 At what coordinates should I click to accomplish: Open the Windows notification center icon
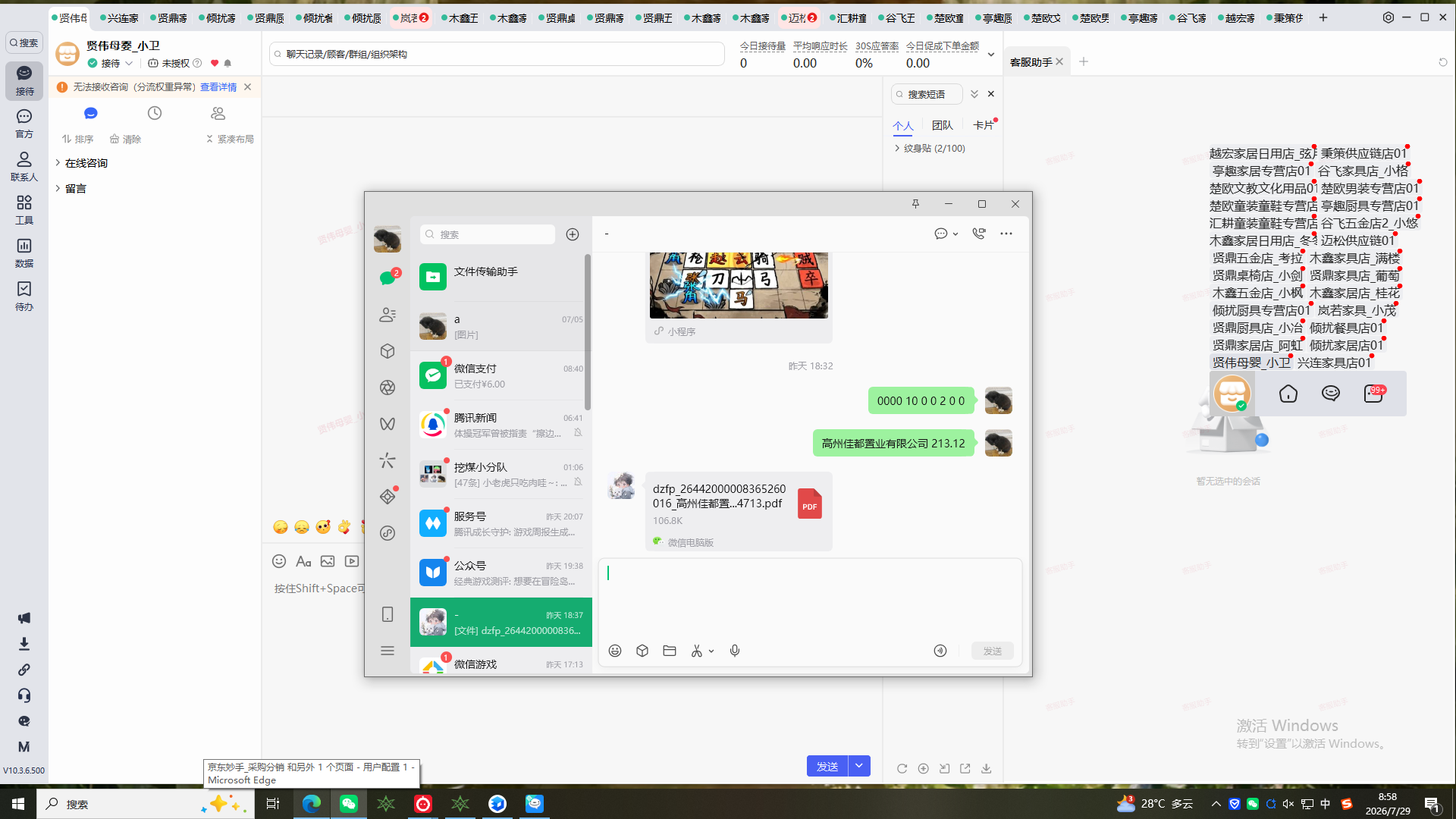tap(1432, 804)
